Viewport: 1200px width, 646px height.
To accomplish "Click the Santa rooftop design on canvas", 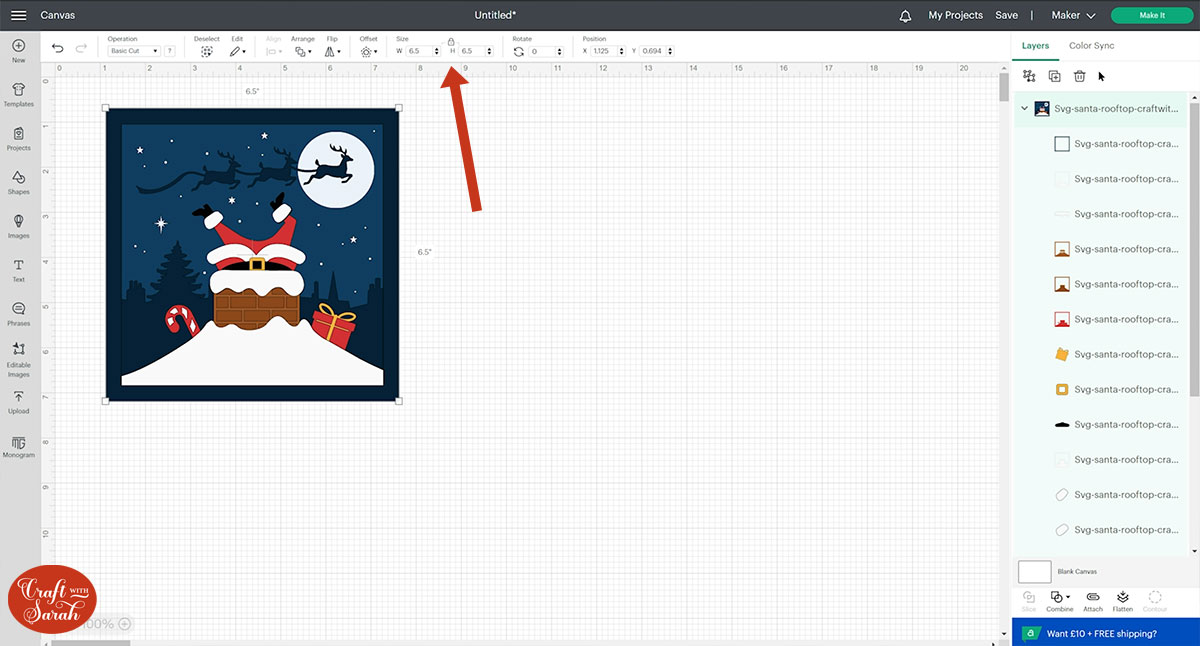I will point(252,255).
